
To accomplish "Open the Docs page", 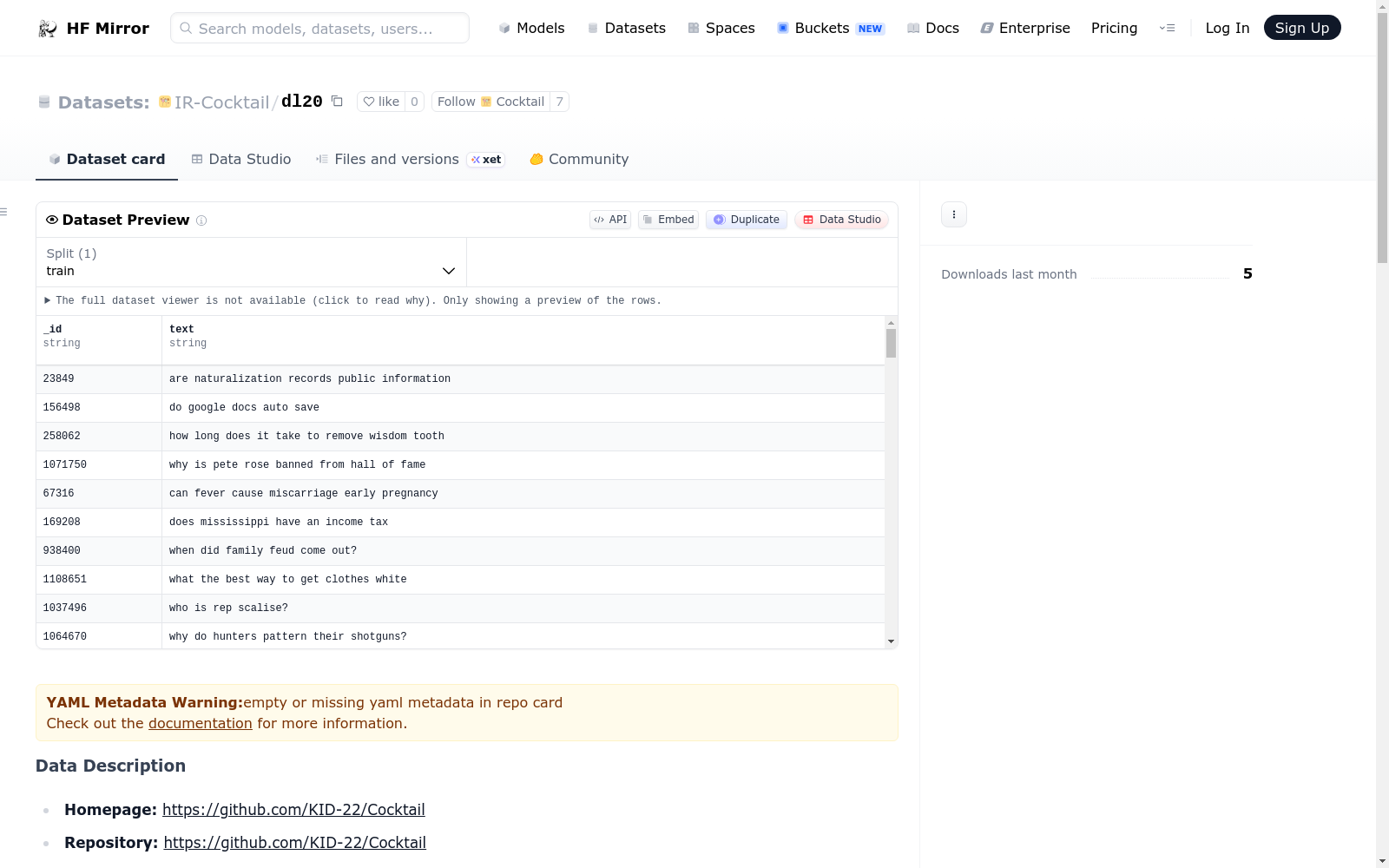I will 933,28.
